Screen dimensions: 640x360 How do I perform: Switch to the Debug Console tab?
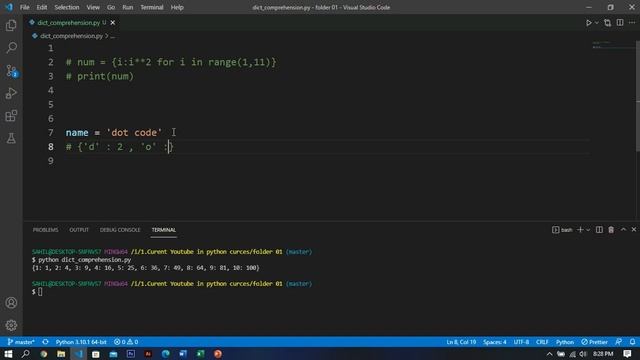[120, 230]
